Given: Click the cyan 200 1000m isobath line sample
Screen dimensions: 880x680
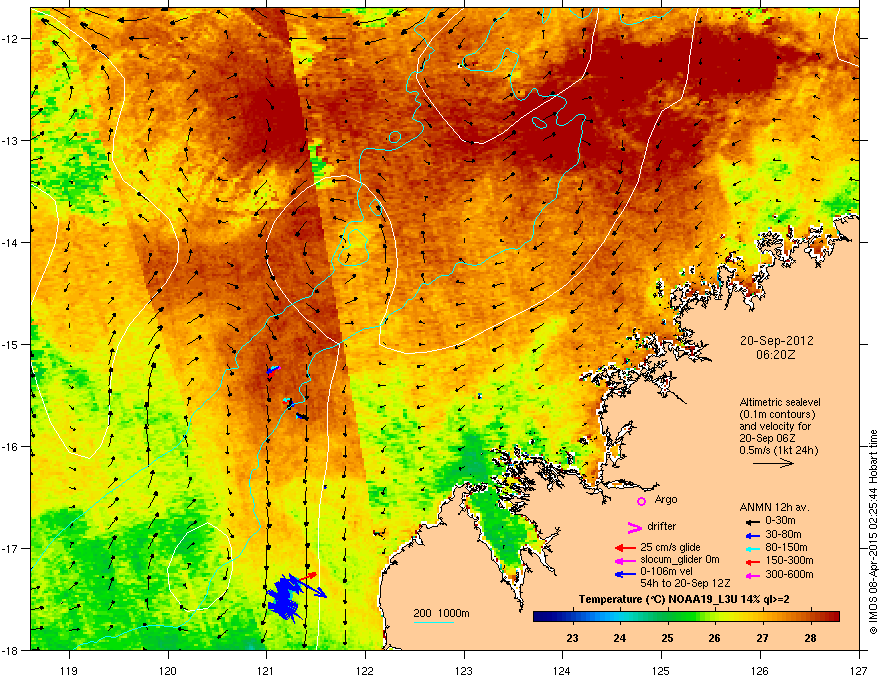Looking at the screenshot, I should pos(434,622).
